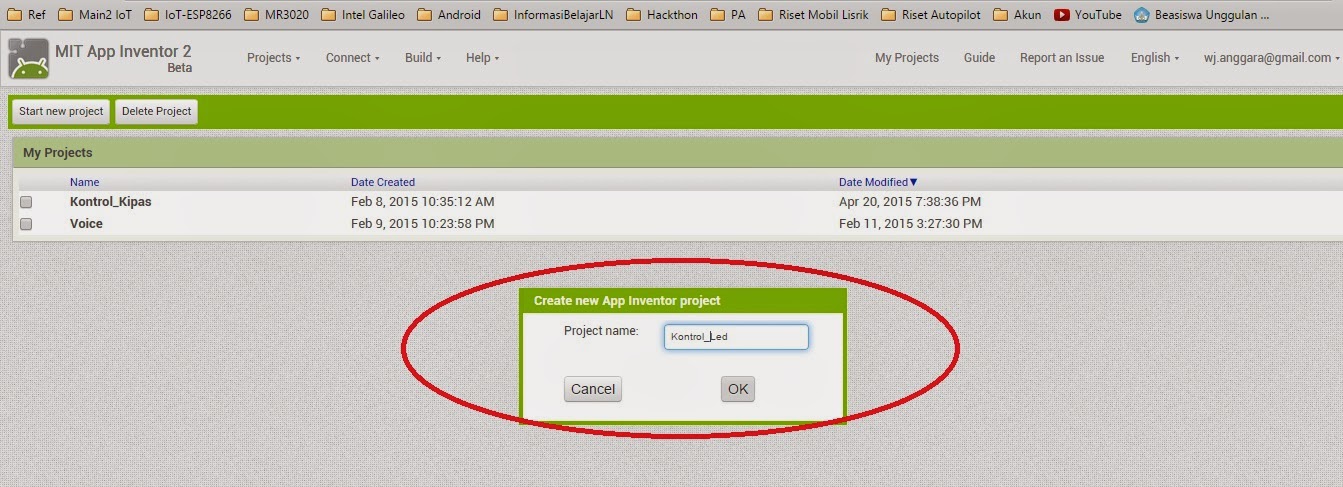
Task: Open the Android bookmark folder
Action: click(x=449, y=15)
